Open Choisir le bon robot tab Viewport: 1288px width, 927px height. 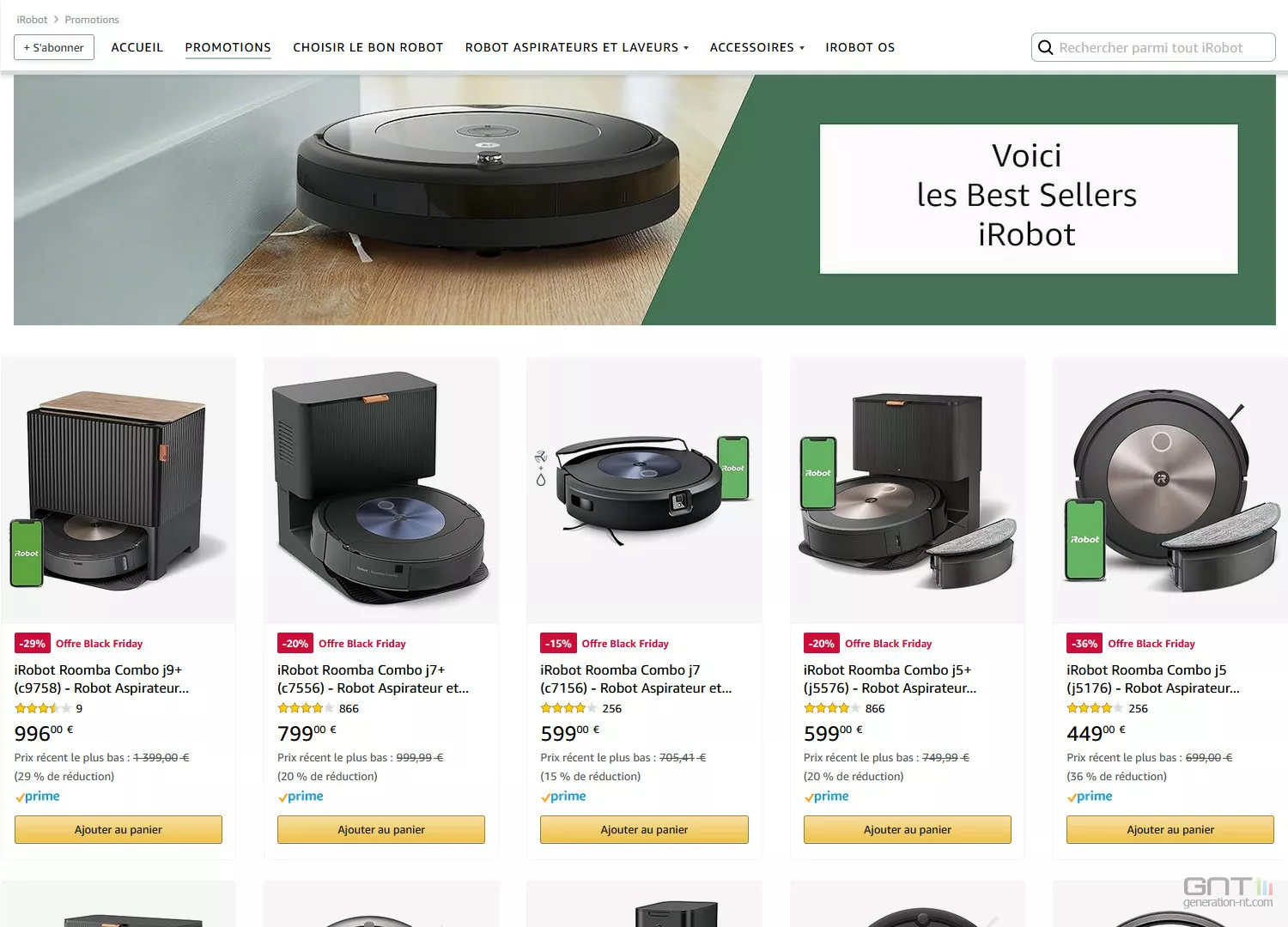pyautogui.click(x=368, y=47)
